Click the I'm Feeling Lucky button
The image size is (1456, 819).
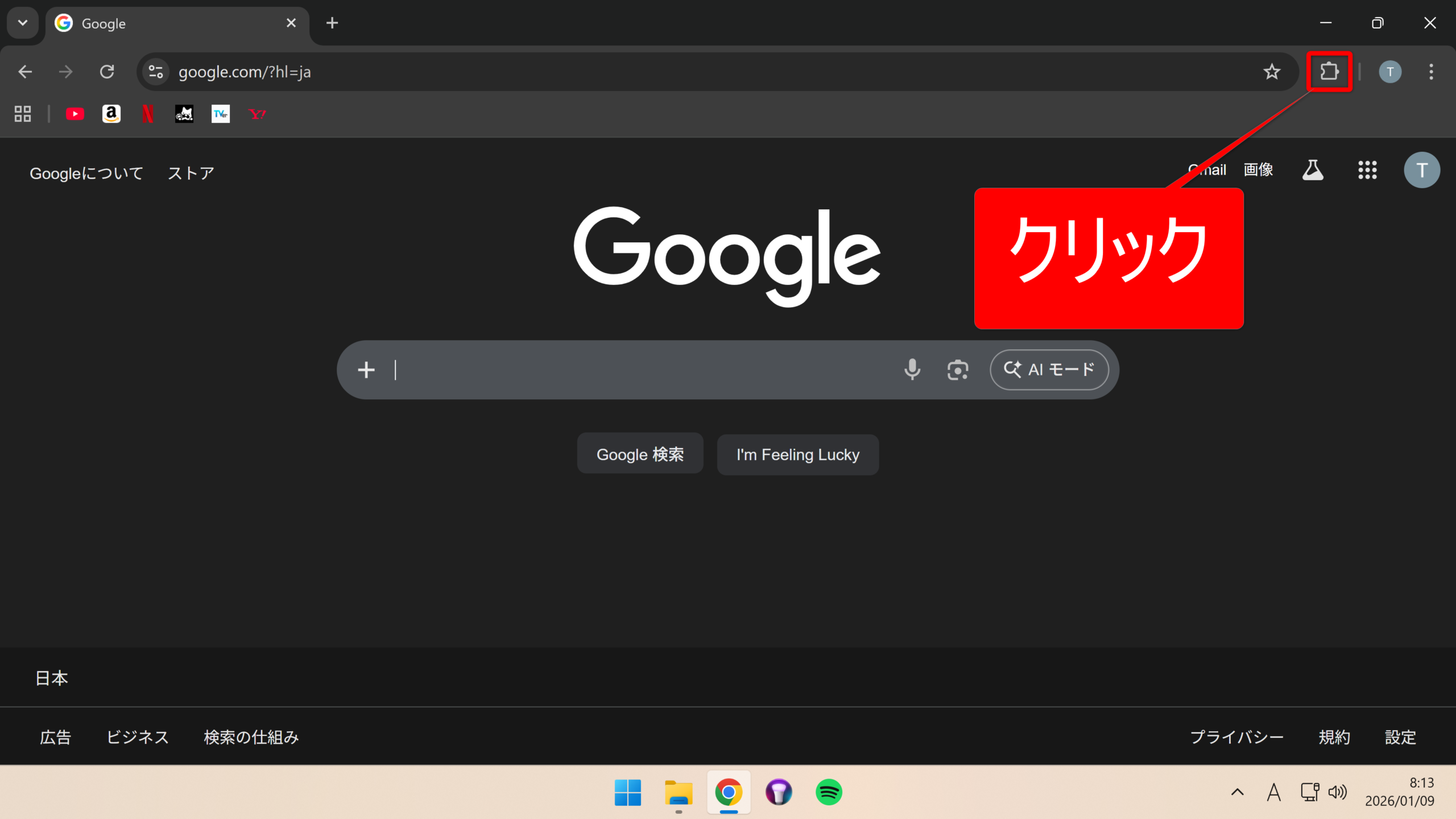click(x=797, y=454)
